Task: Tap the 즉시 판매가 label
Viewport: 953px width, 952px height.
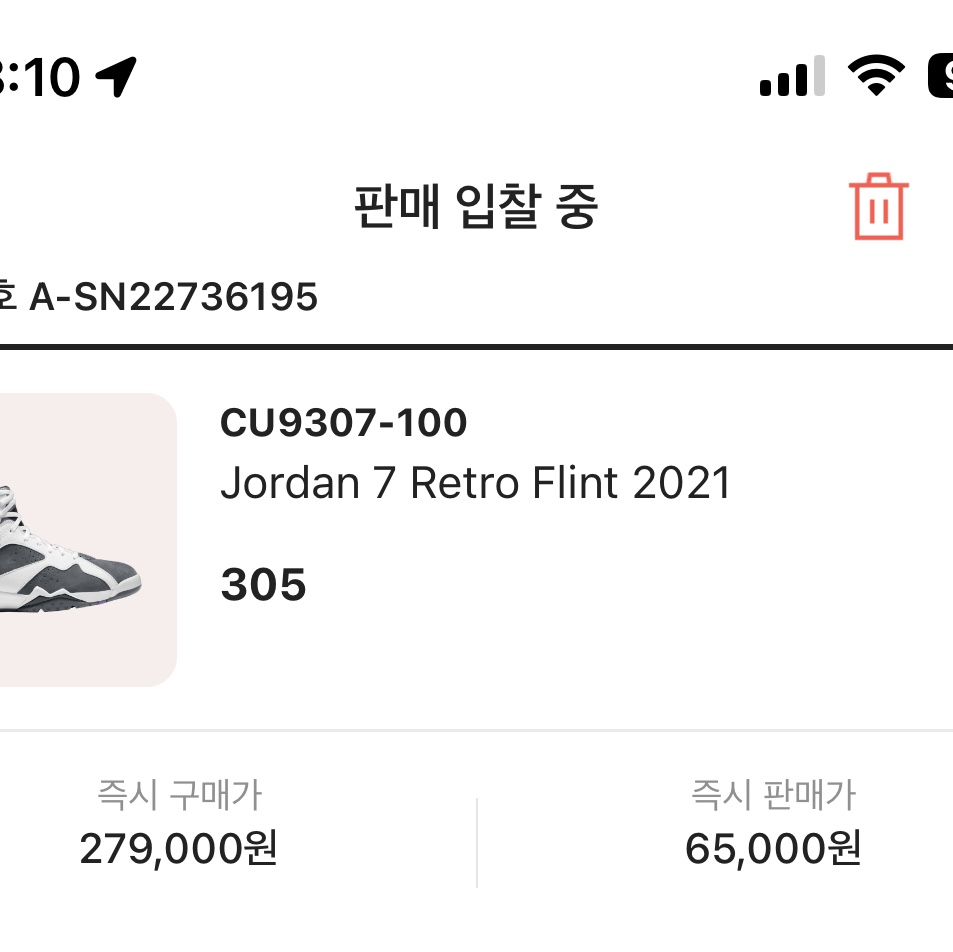Action: (x=773, y=796)
